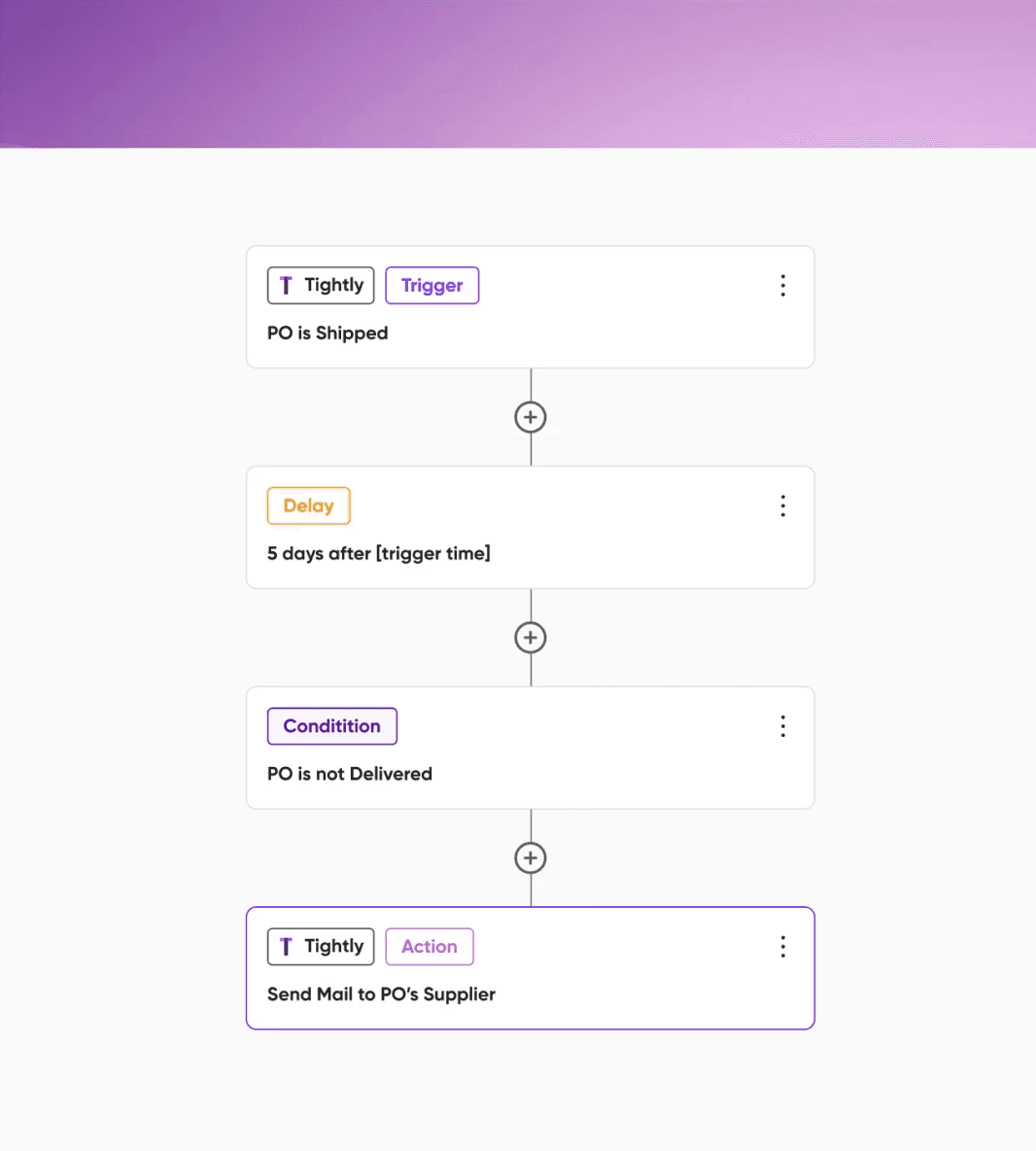
Task: Add a step after PO is Shipped trigger
Action: pyautogui.click(x=531, y=417)
